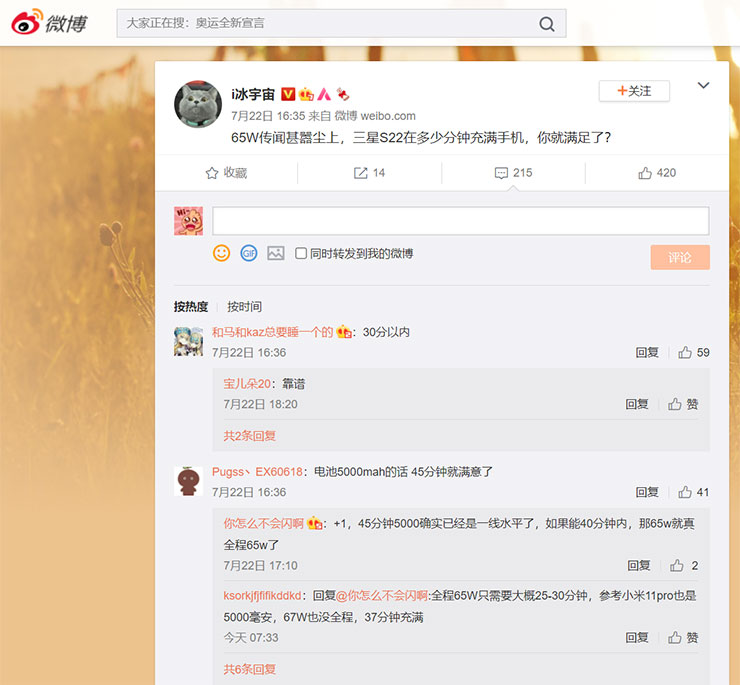Reply to 宝儿朵20's 靠谱 comment
This screenshot has width=740, height=685.
637,404
